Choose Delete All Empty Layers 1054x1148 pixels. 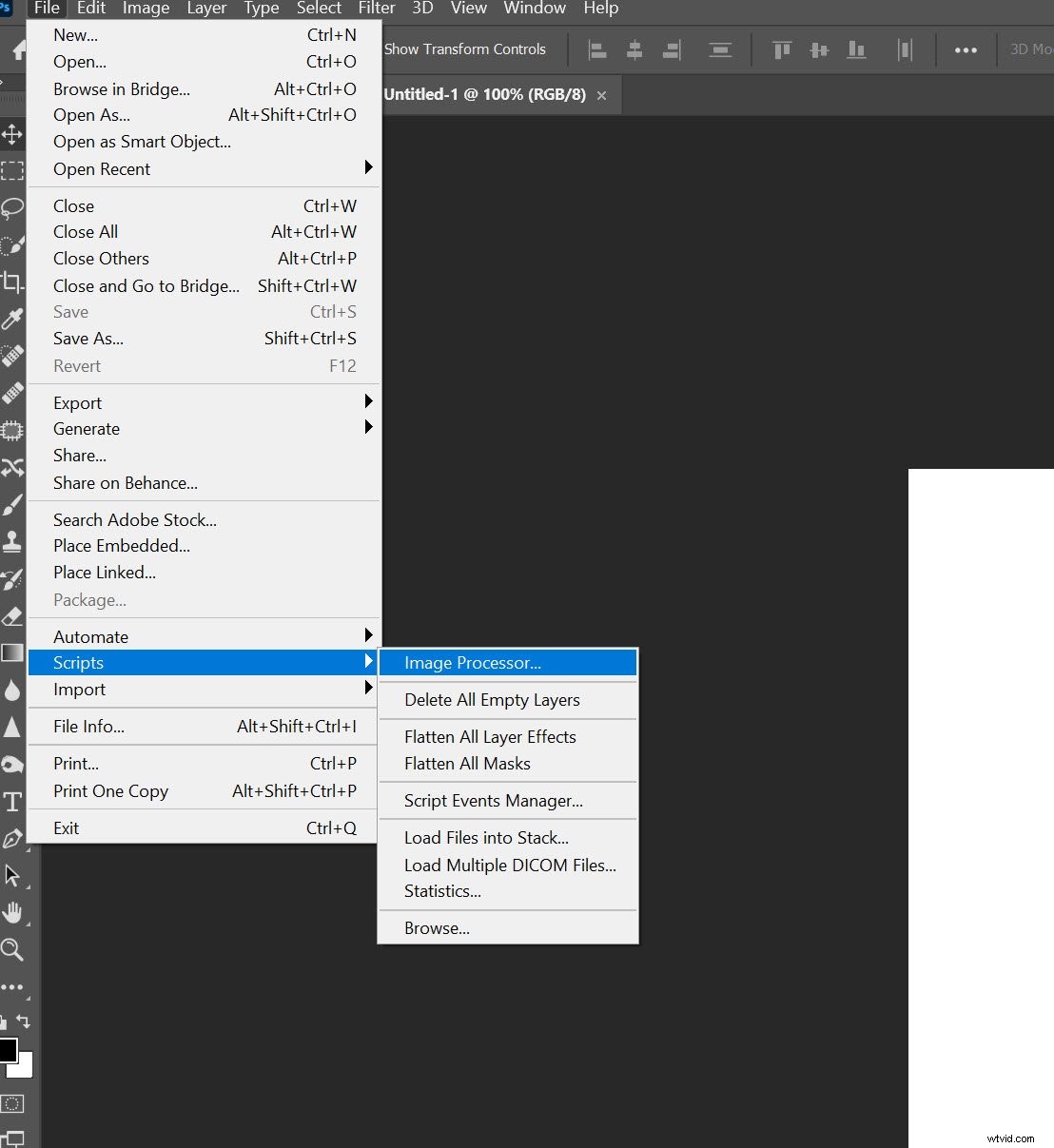tap(492, 700)
